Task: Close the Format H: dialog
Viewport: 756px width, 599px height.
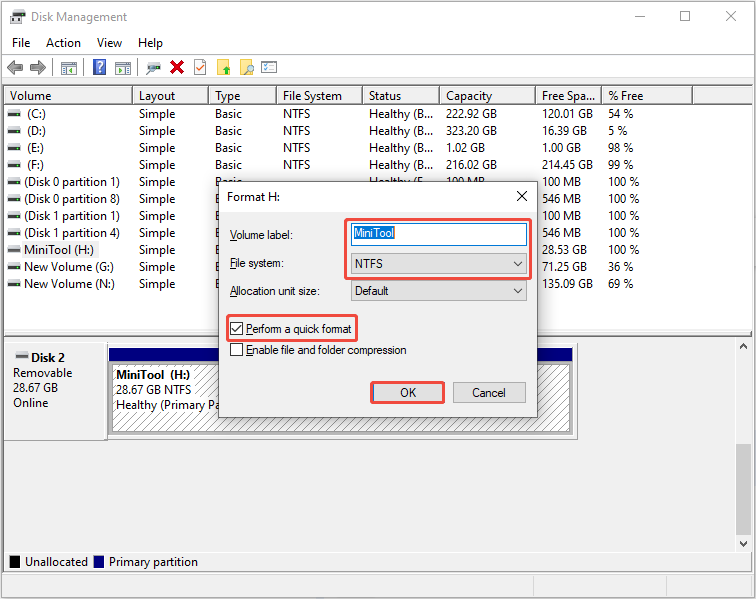Action: coord(522,196)
